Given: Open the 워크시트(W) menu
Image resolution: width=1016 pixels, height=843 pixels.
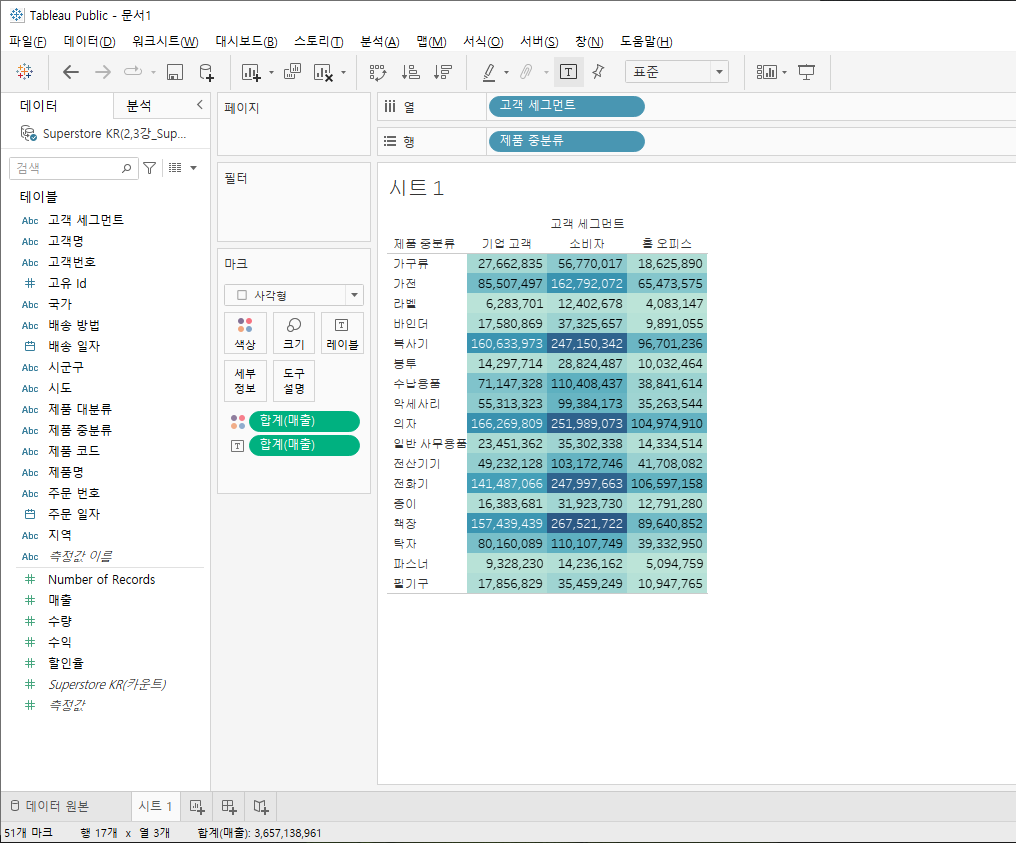Looking at the screenshot, I should point(165,41).
